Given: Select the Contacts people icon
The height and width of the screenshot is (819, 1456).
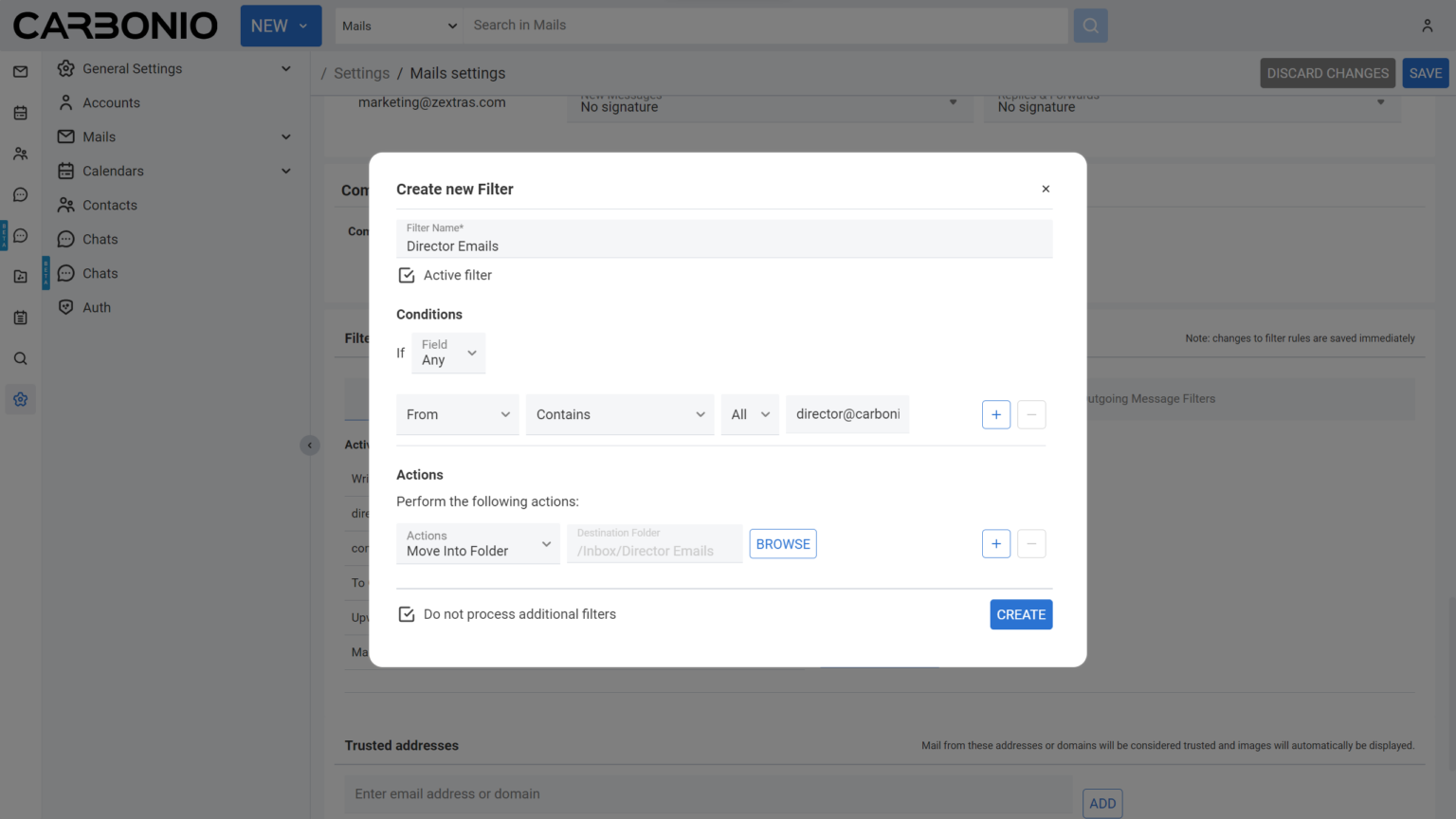Looking at the screenshot, I should (20, 153).
